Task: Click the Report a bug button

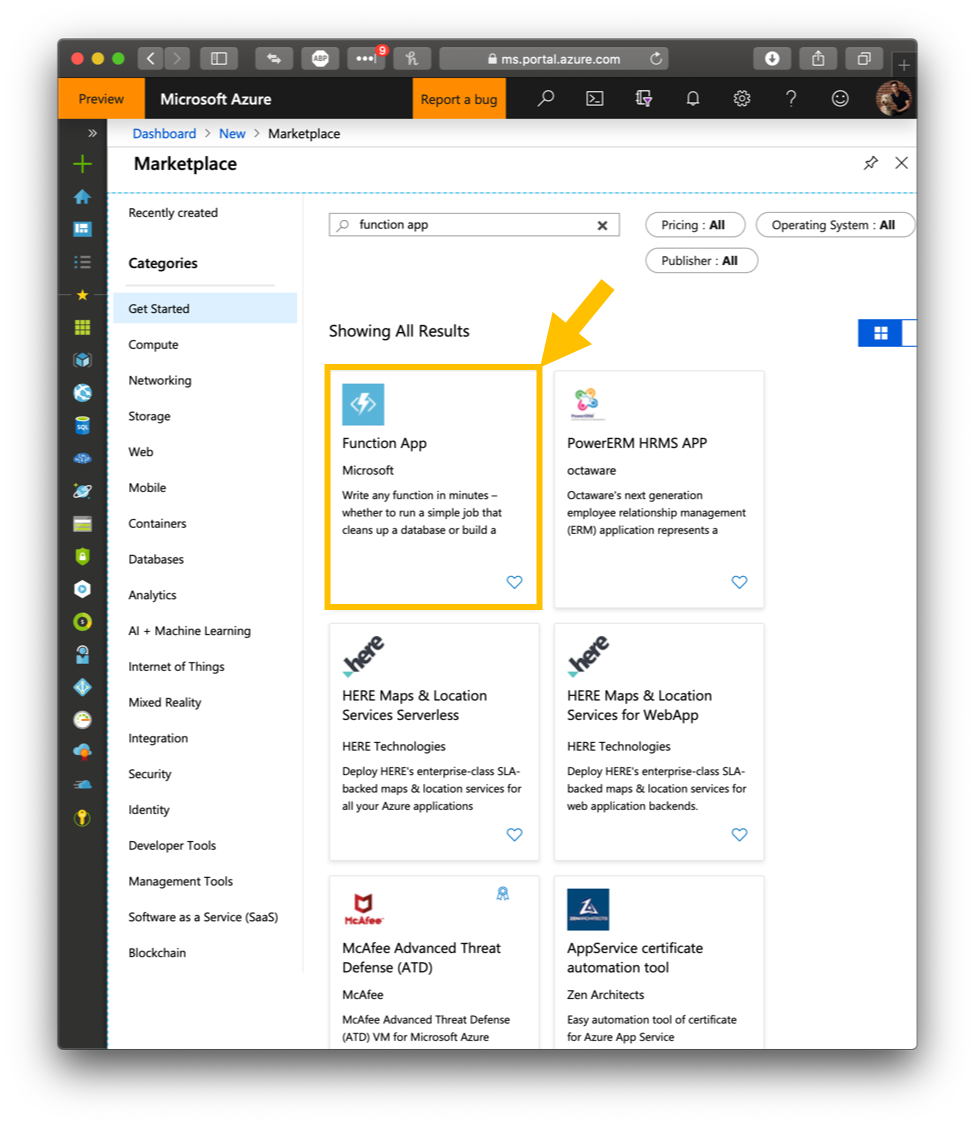Action: point(459,99)
